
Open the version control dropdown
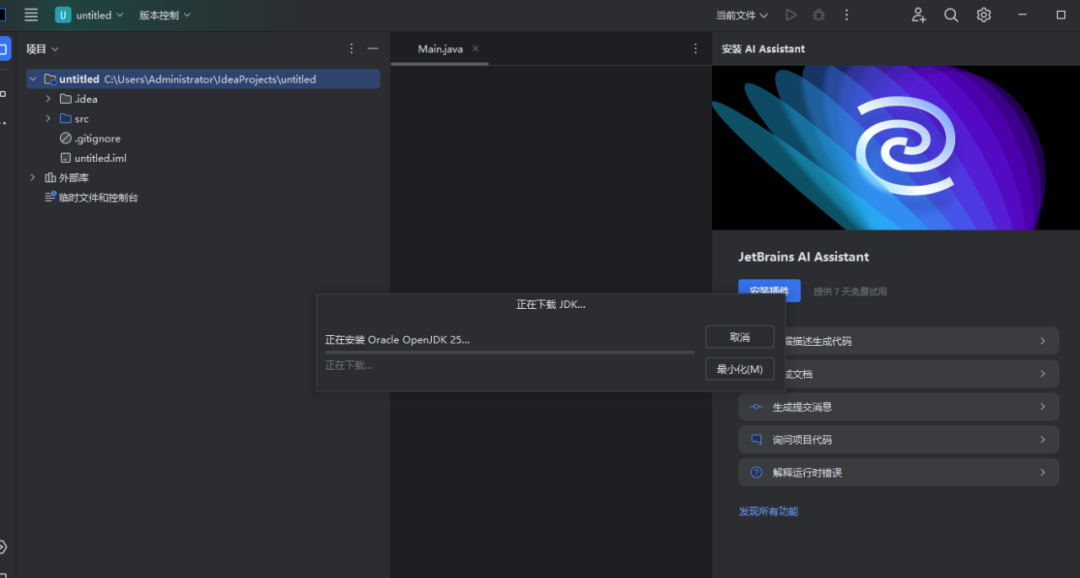pos(164,15)
